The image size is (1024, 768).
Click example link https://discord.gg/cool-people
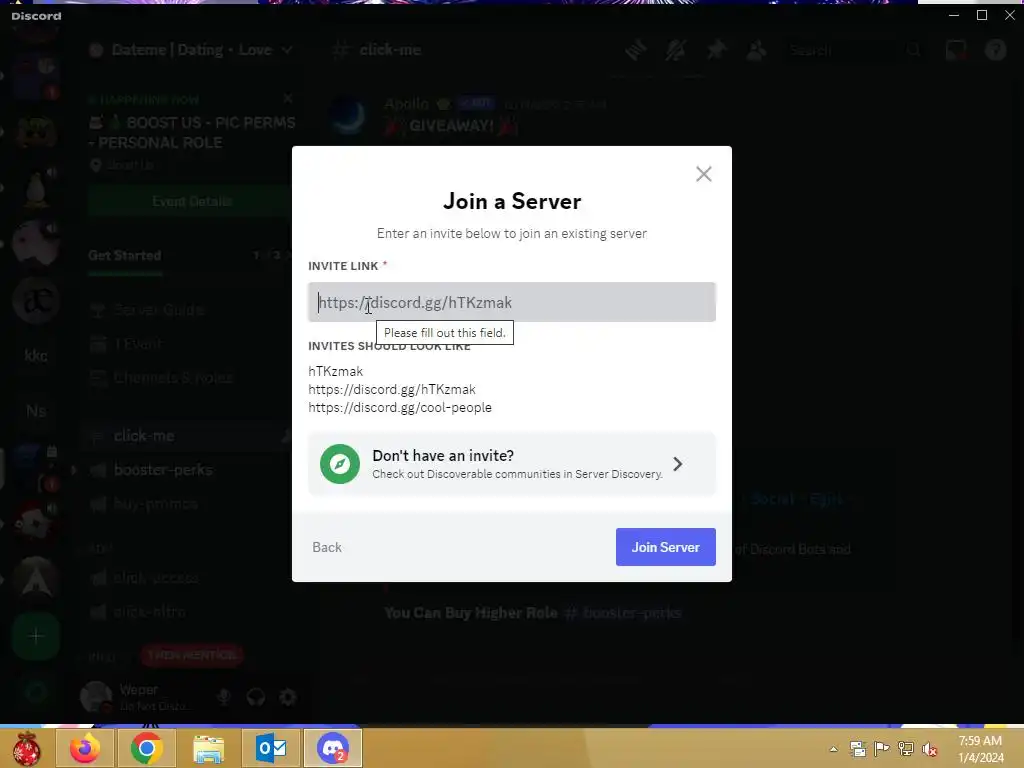pyautogui.click(x=400, y=408)
